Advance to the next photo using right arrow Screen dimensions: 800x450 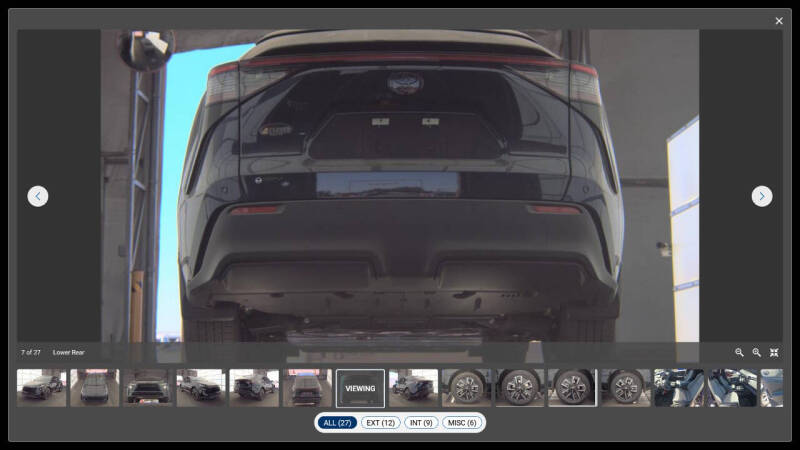pos(762,196)
